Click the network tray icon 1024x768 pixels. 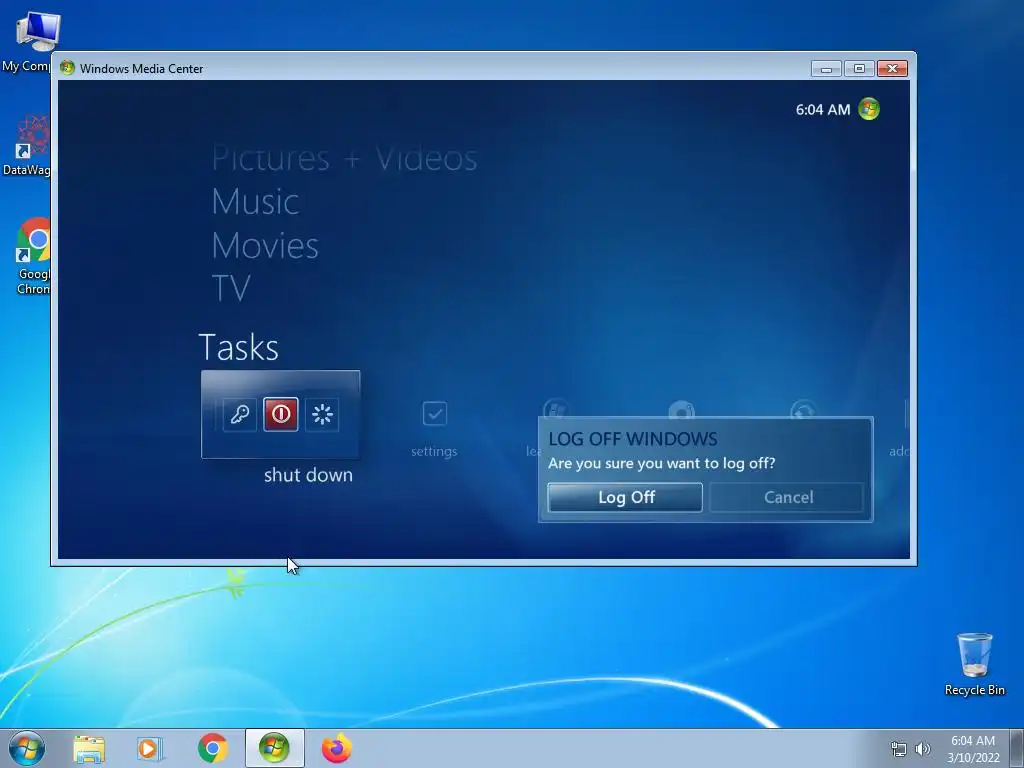[899, 749]
